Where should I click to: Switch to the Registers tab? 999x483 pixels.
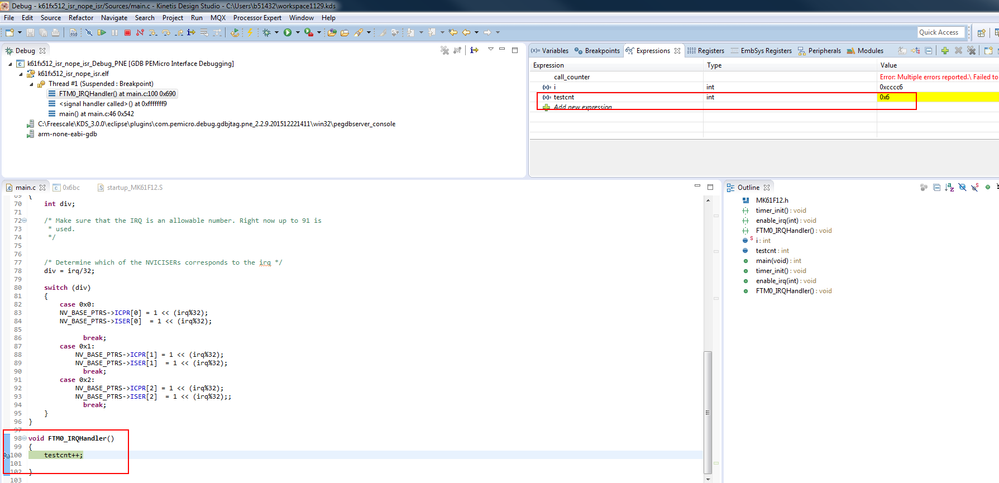[x=706, y=50]
